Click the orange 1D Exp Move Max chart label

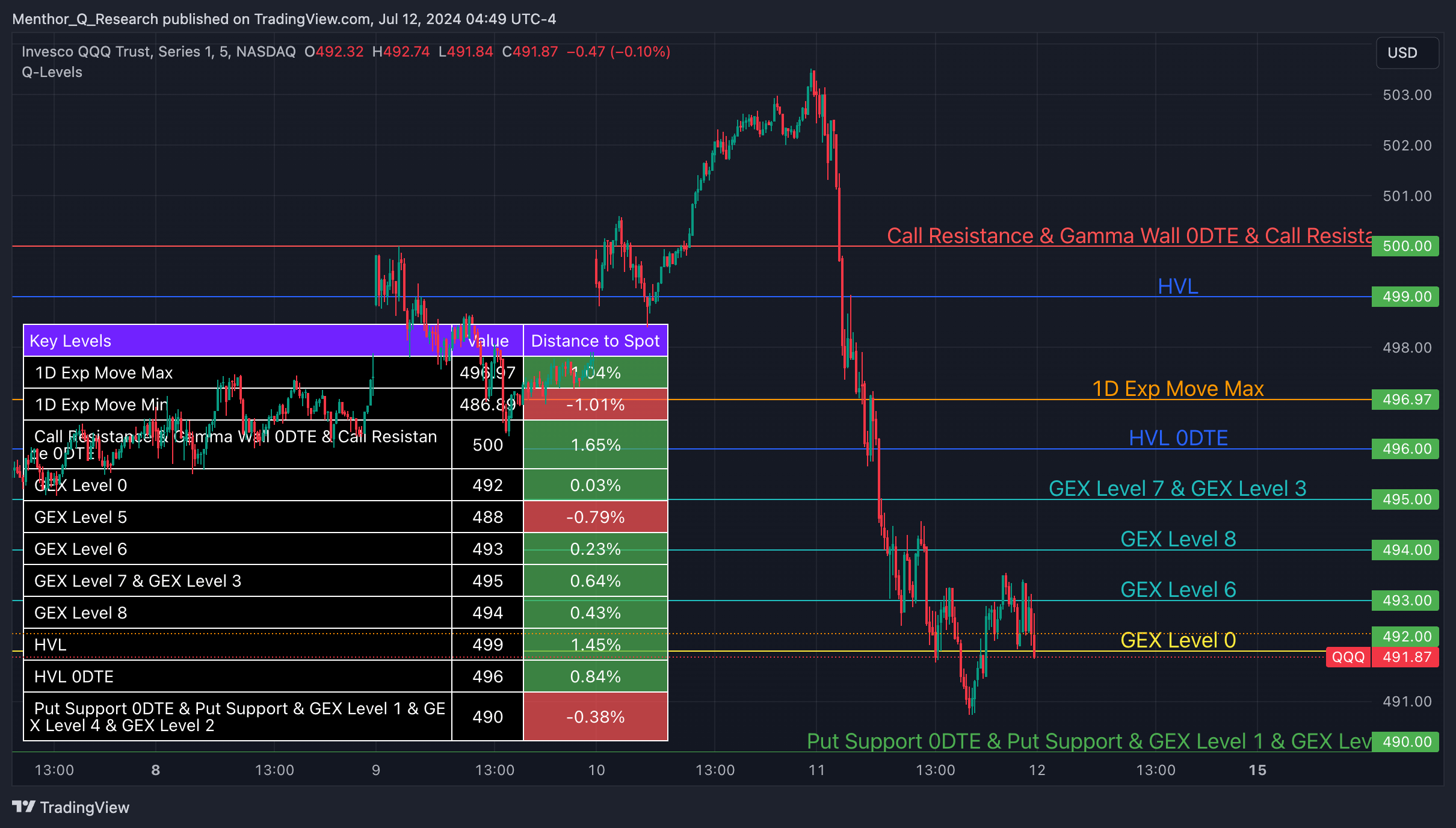click(x=1177, y=389)
